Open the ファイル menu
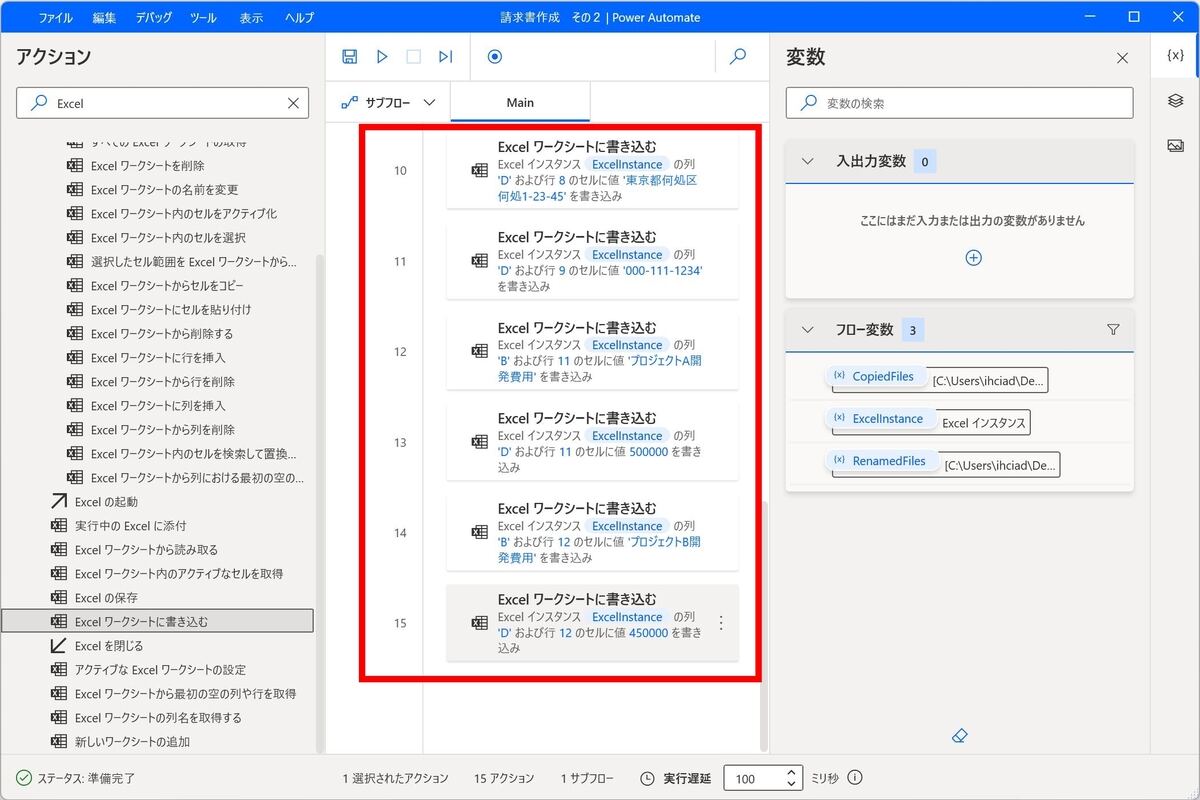 pyautogui.click(x=55, y=18)
